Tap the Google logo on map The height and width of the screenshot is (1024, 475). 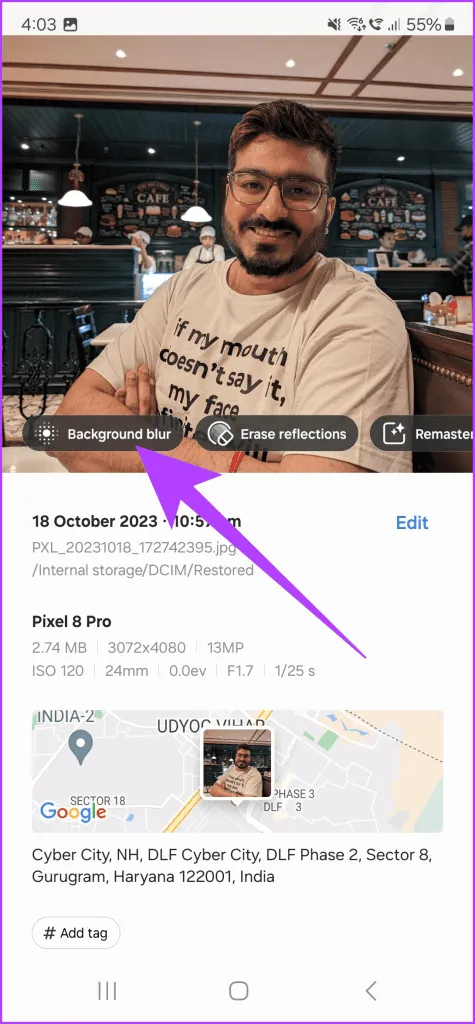73,812
